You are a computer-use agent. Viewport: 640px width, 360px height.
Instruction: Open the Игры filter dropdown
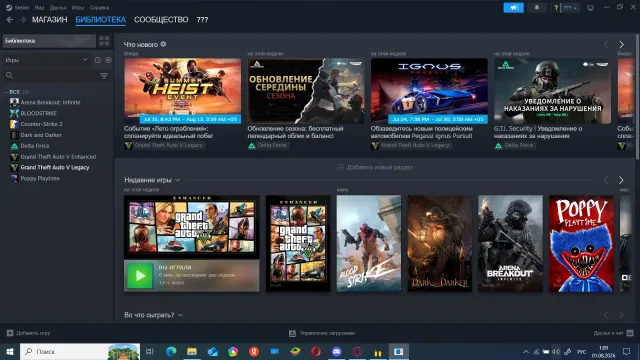(47, 60)
